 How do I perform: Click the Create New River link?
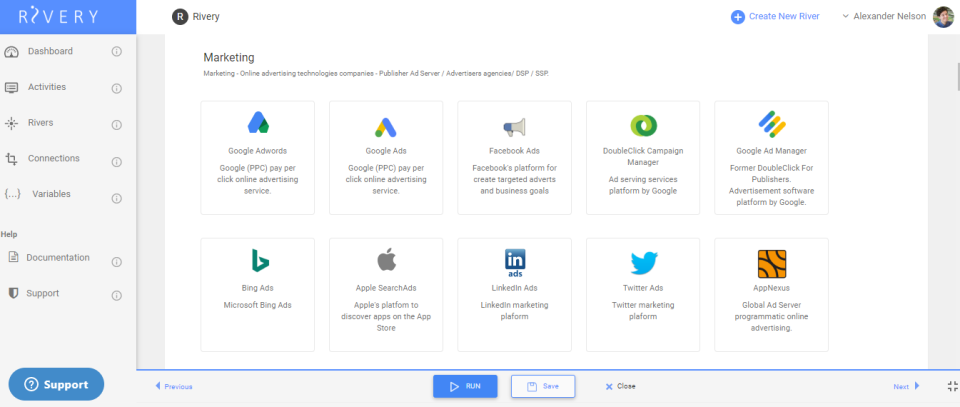click(784, 17)
